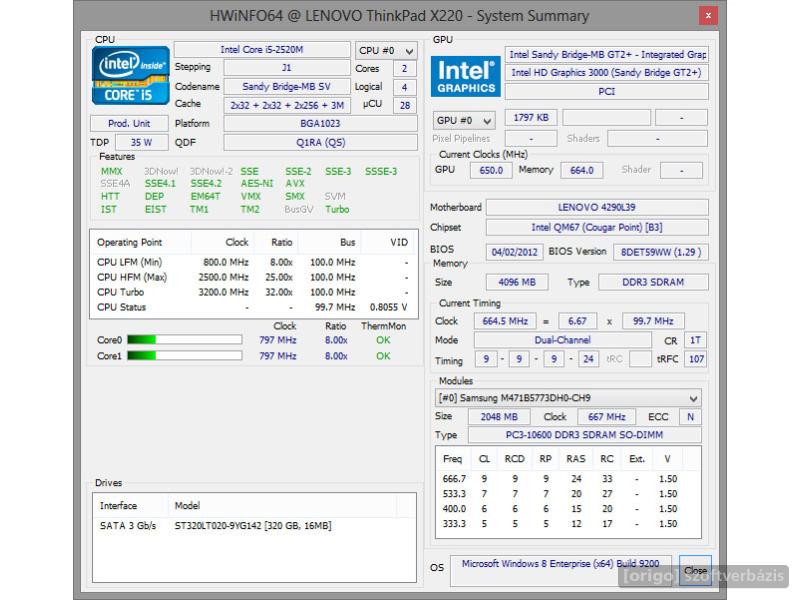This screenshot has width=800, height=600.
Task: Click the Dual-Channel mode field
Action: pyautogui.click(x=563, y=340)
